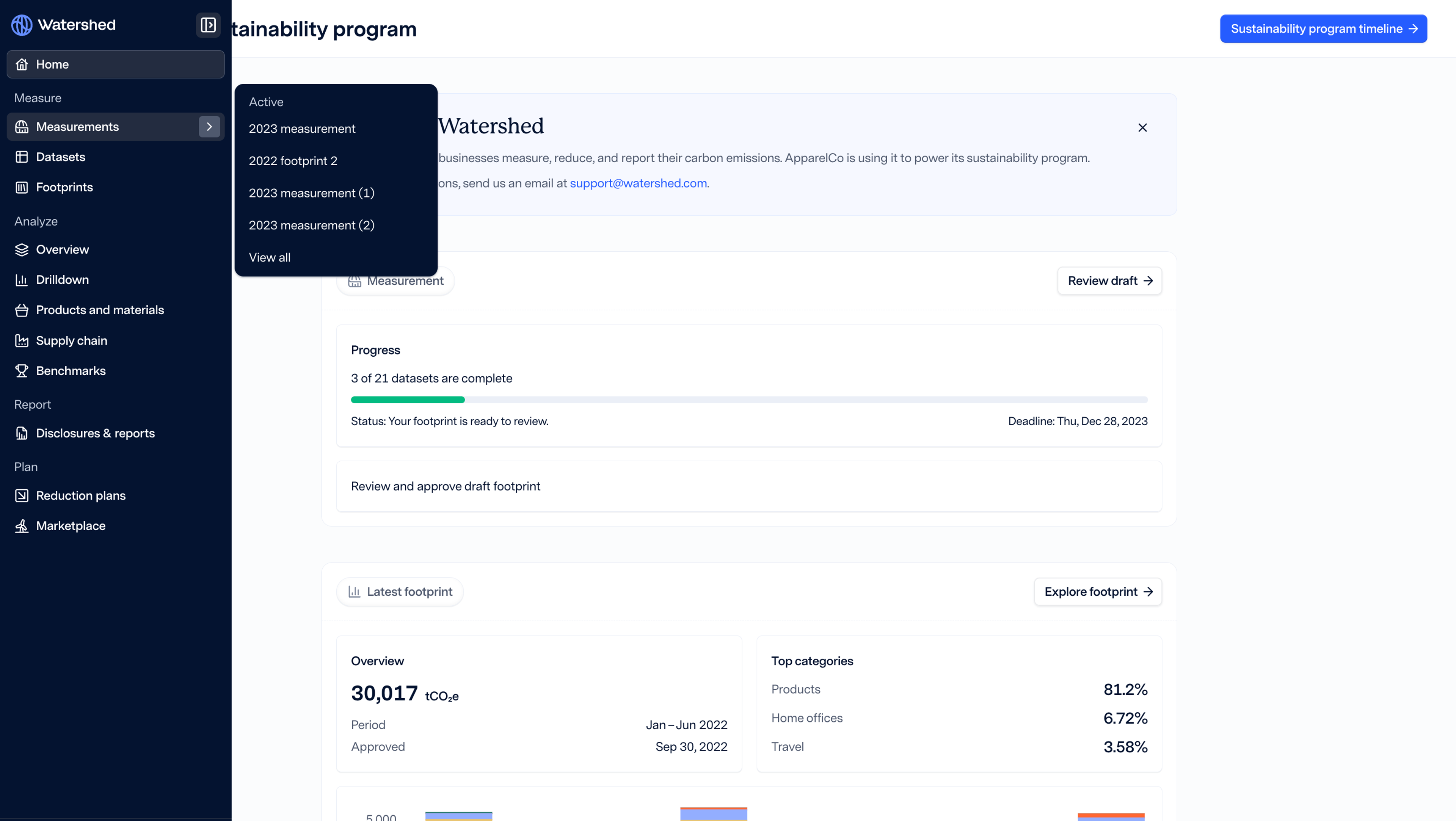Screen dimensions: 1456x821
Task: Dismiss the Watershed welcome banner
Action: point(1142,128)
